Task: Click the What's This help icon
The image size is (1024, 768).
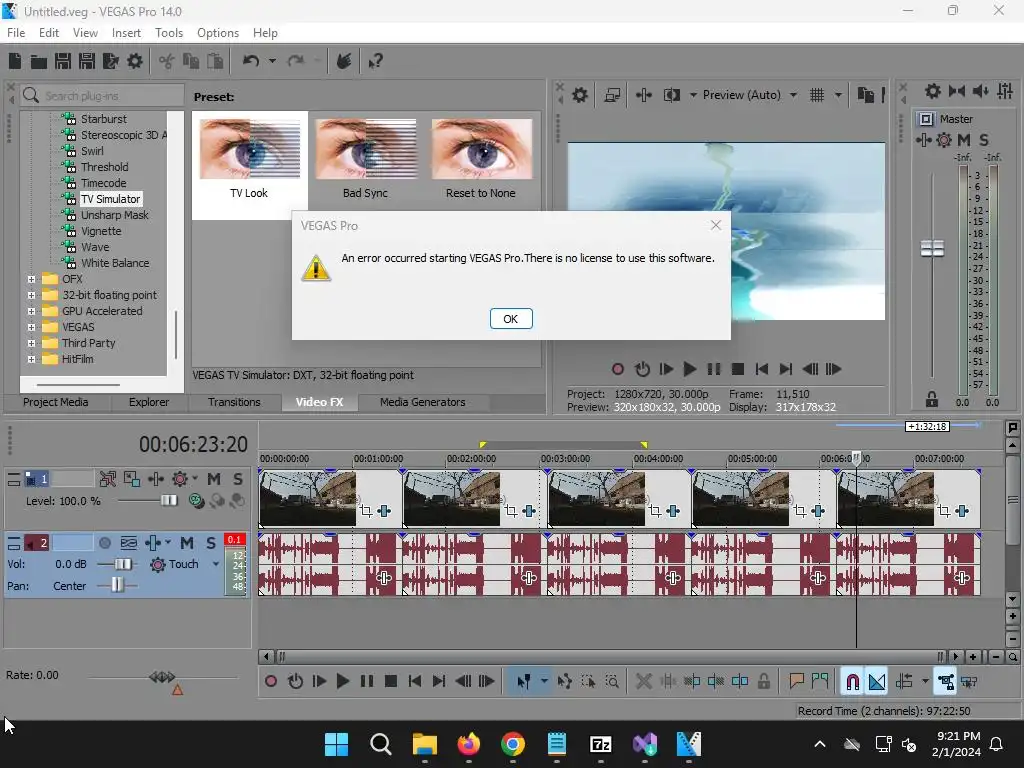Action: [x=376, y=61]
